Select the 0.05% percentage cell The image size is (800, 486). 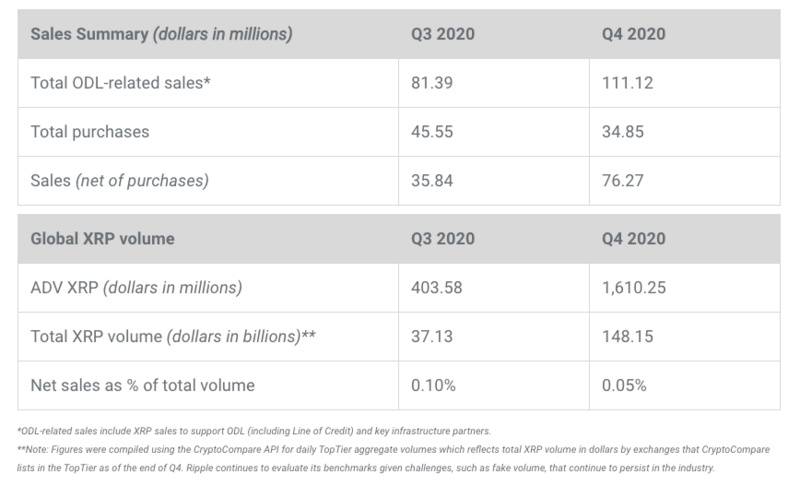coord(627,385)
